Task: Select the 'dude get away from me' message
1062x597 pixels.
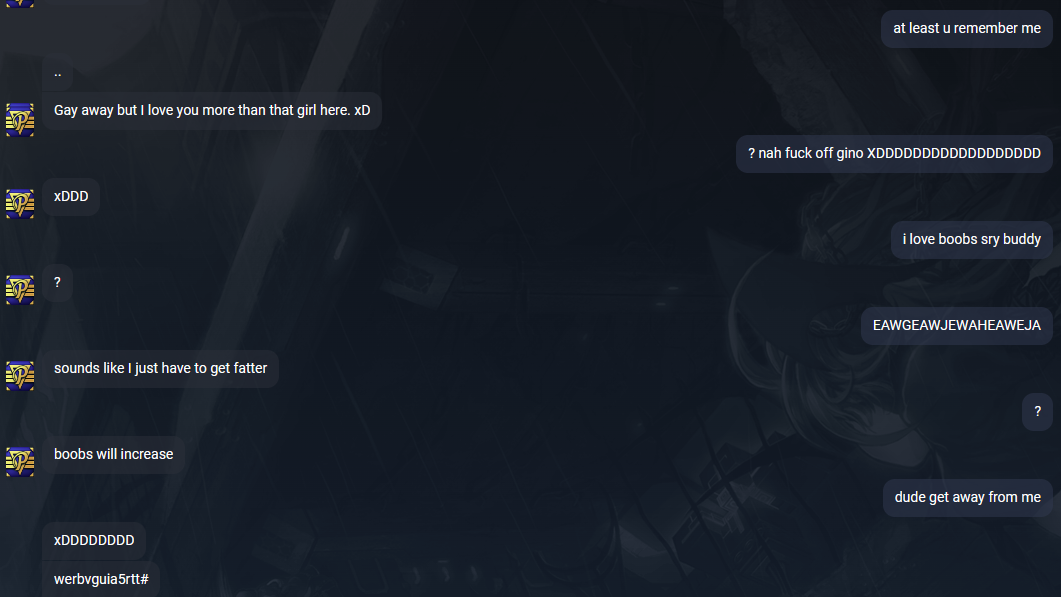Action: click(967, 497)
